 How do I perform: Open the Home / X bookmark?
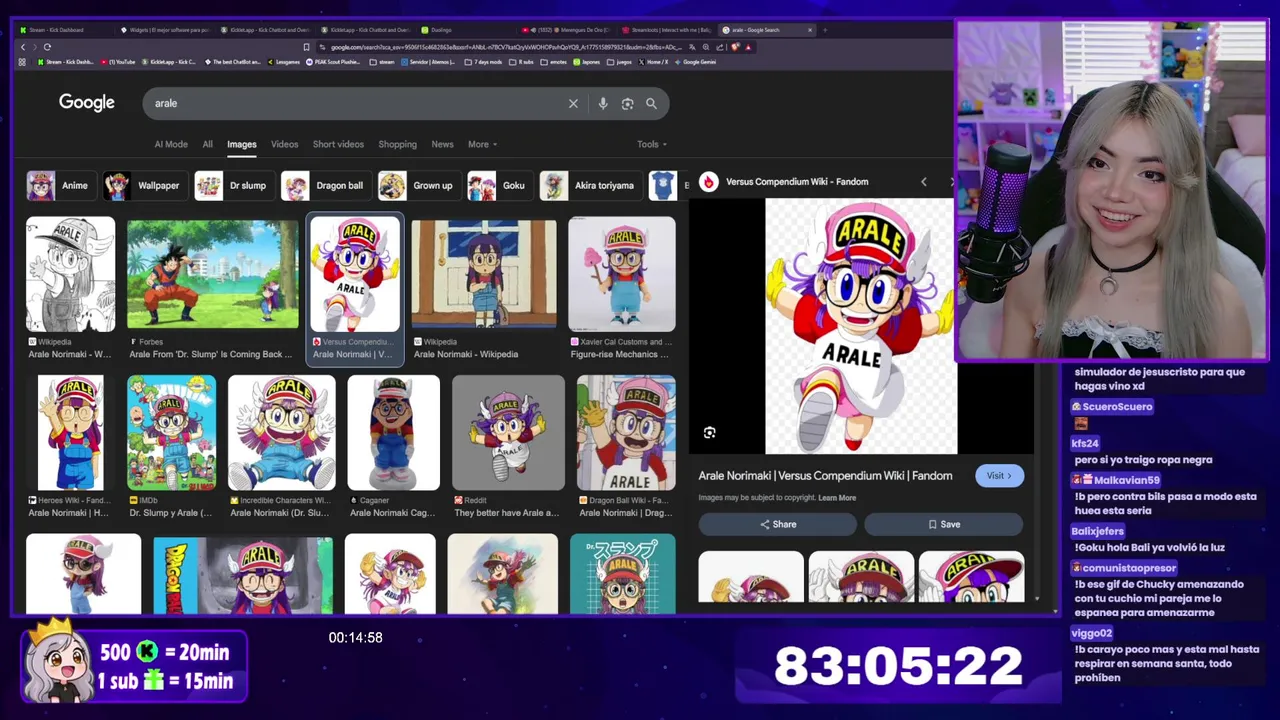(653, 62)
